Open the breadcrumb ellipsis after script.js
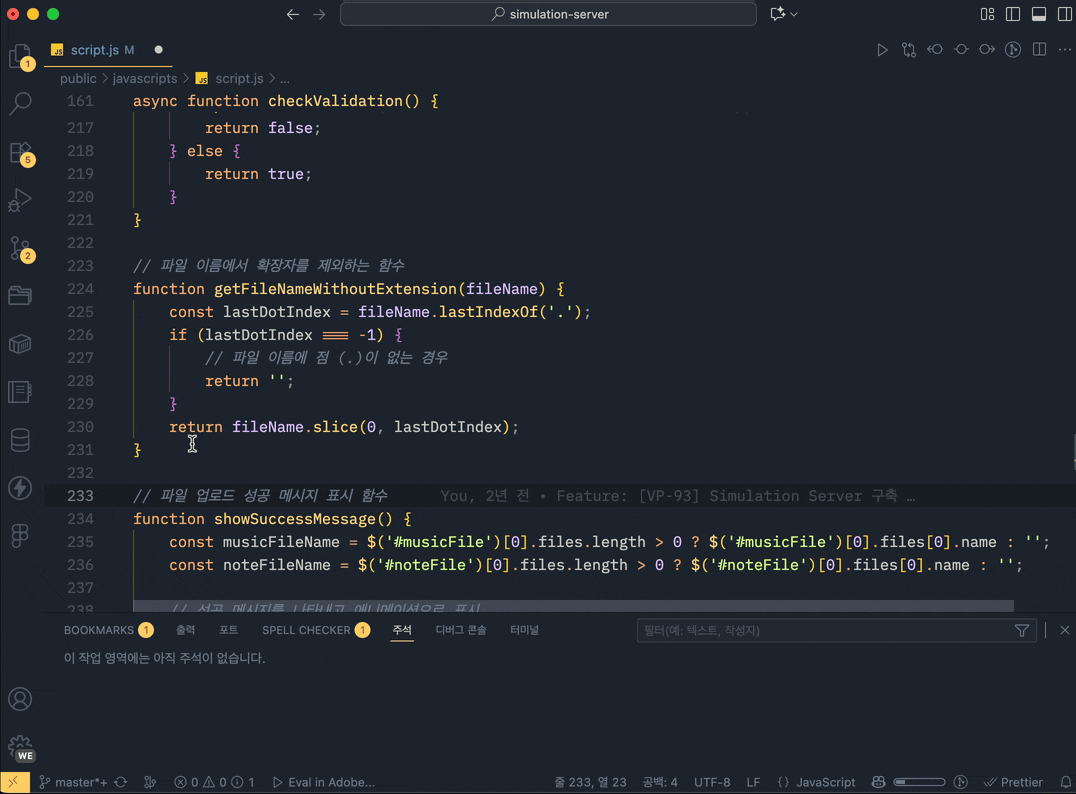Viewport: 1076px width, 794px height. (283, 78)
